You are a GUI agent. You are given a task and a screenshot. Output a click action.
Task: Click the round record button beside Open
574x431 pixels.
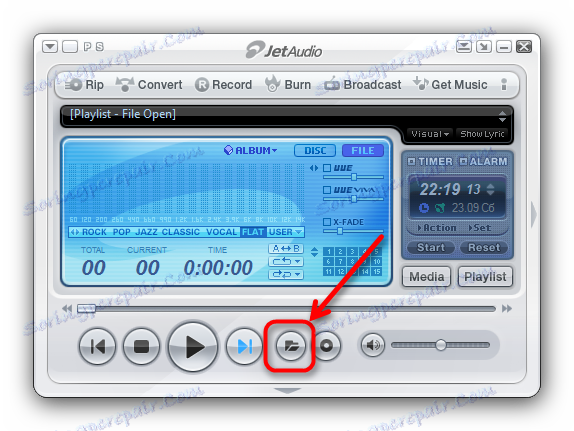coord(326,345)
